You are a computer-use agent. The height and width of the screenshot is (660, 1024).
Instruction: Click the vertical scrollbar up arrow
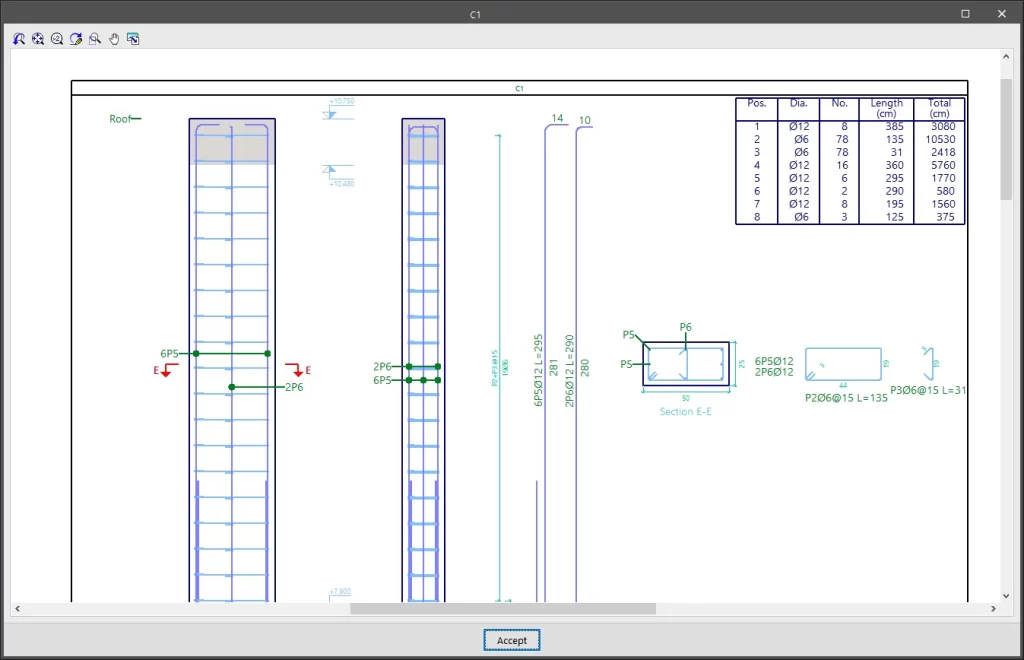pyautogui.click(x=1006, y=57)
